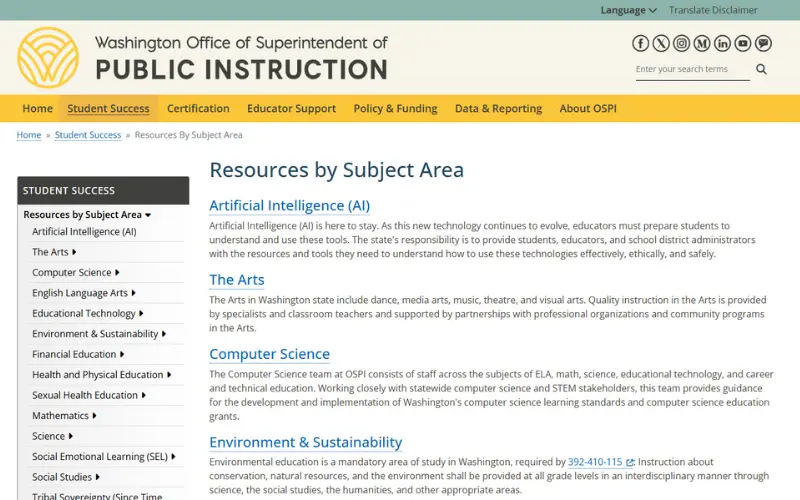The width and height of the screenshot is (800, 500).
Task: Open Artificial Intelligence (AI) heading link
Action: (289, 205)
